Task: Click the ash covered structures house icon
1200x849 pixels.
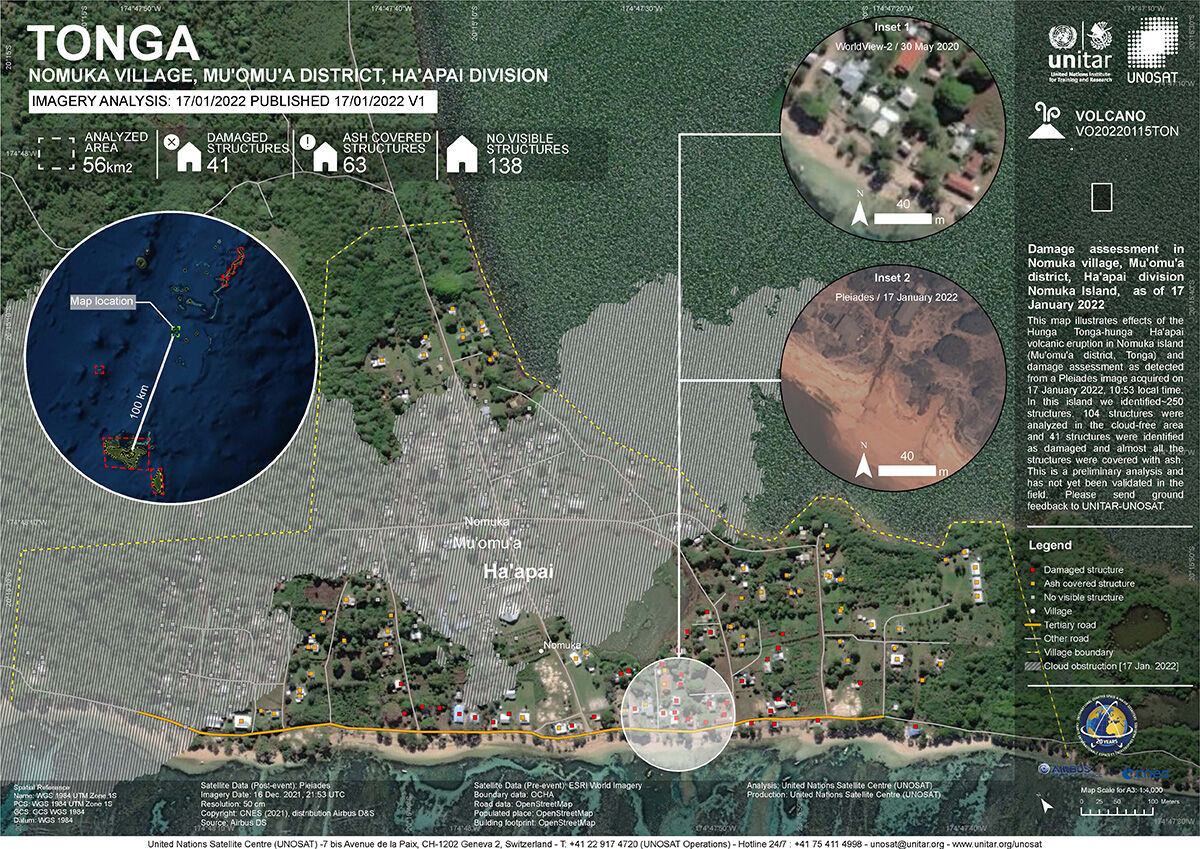Action: click(x=324, y=154)
